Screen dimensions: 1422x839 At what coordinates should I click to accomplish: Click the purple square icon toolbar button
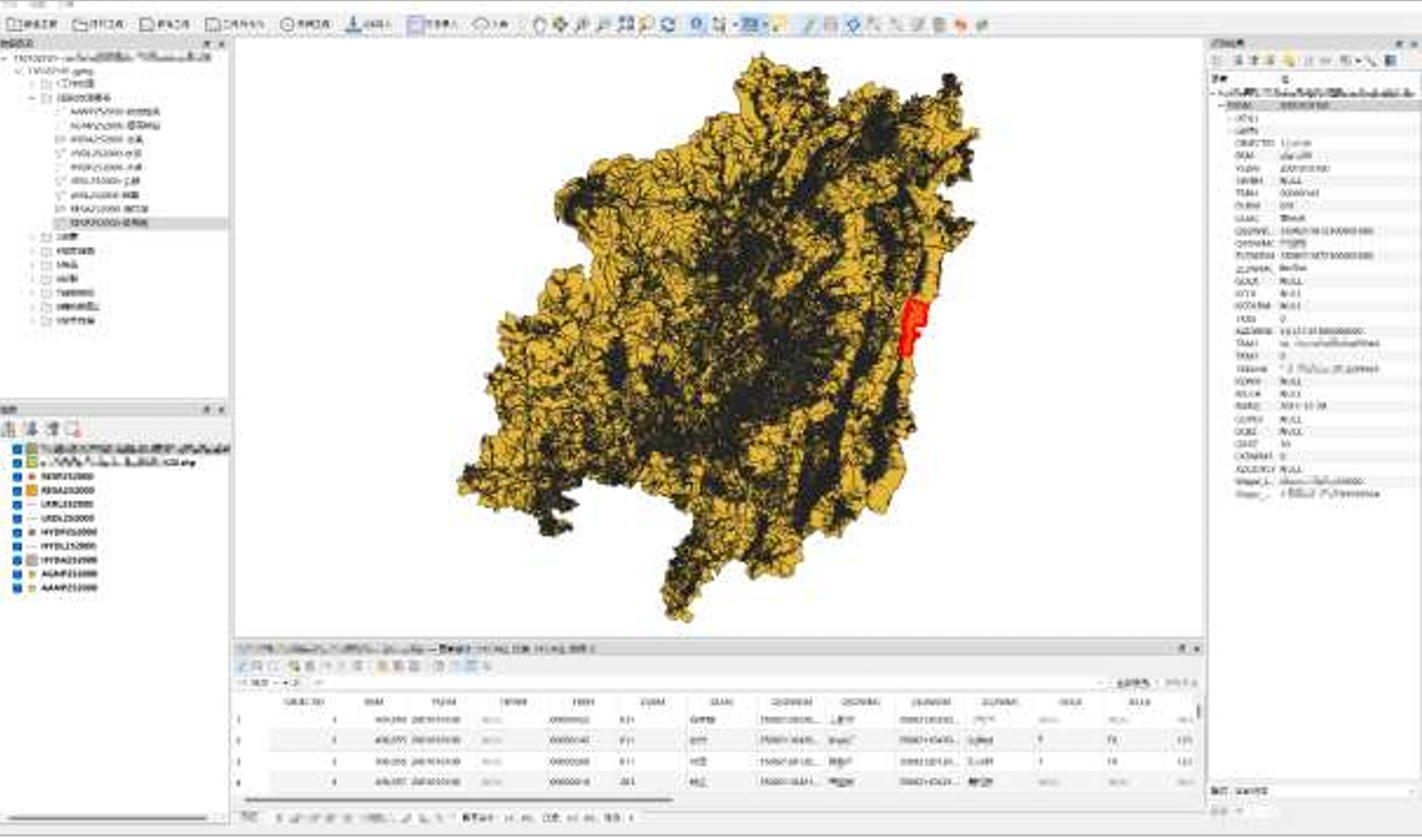click(432, 24)
